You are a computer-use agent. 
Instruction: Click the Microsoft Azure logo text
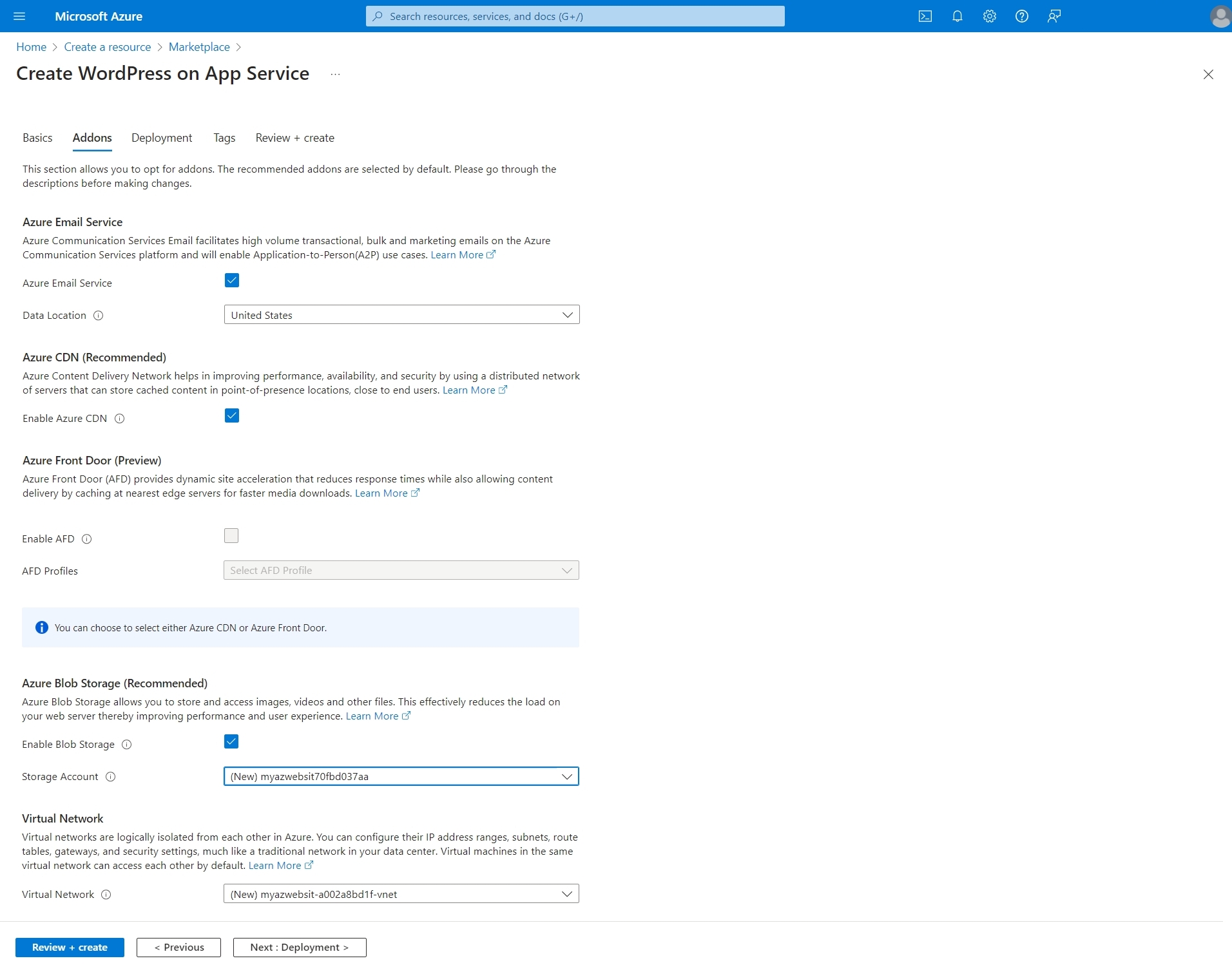pos(99,16)
